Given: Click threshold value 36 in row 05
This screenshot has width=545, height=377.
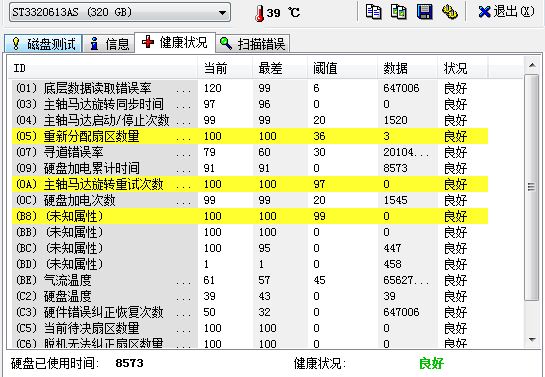Looking at the screenshot, I should [319, 136].
